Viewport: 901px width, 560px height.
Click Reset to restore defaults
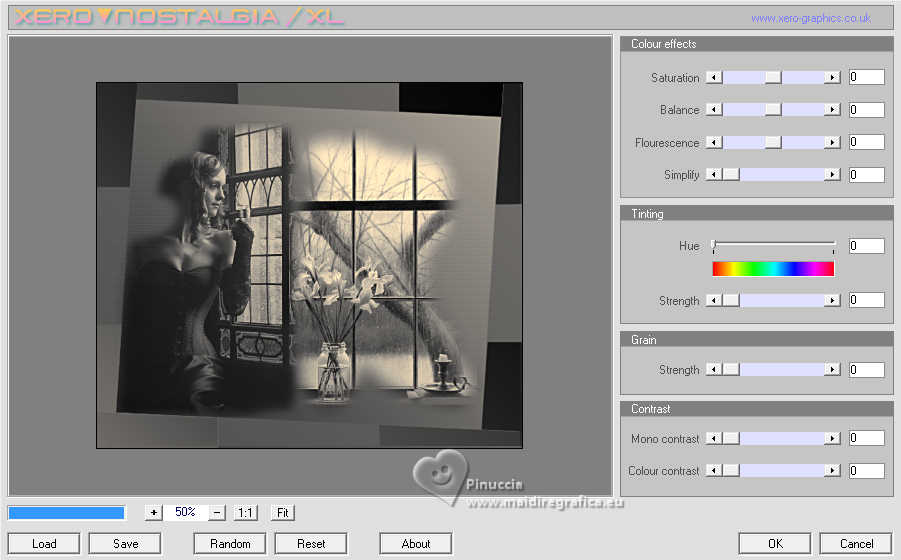tap(311, 543)
